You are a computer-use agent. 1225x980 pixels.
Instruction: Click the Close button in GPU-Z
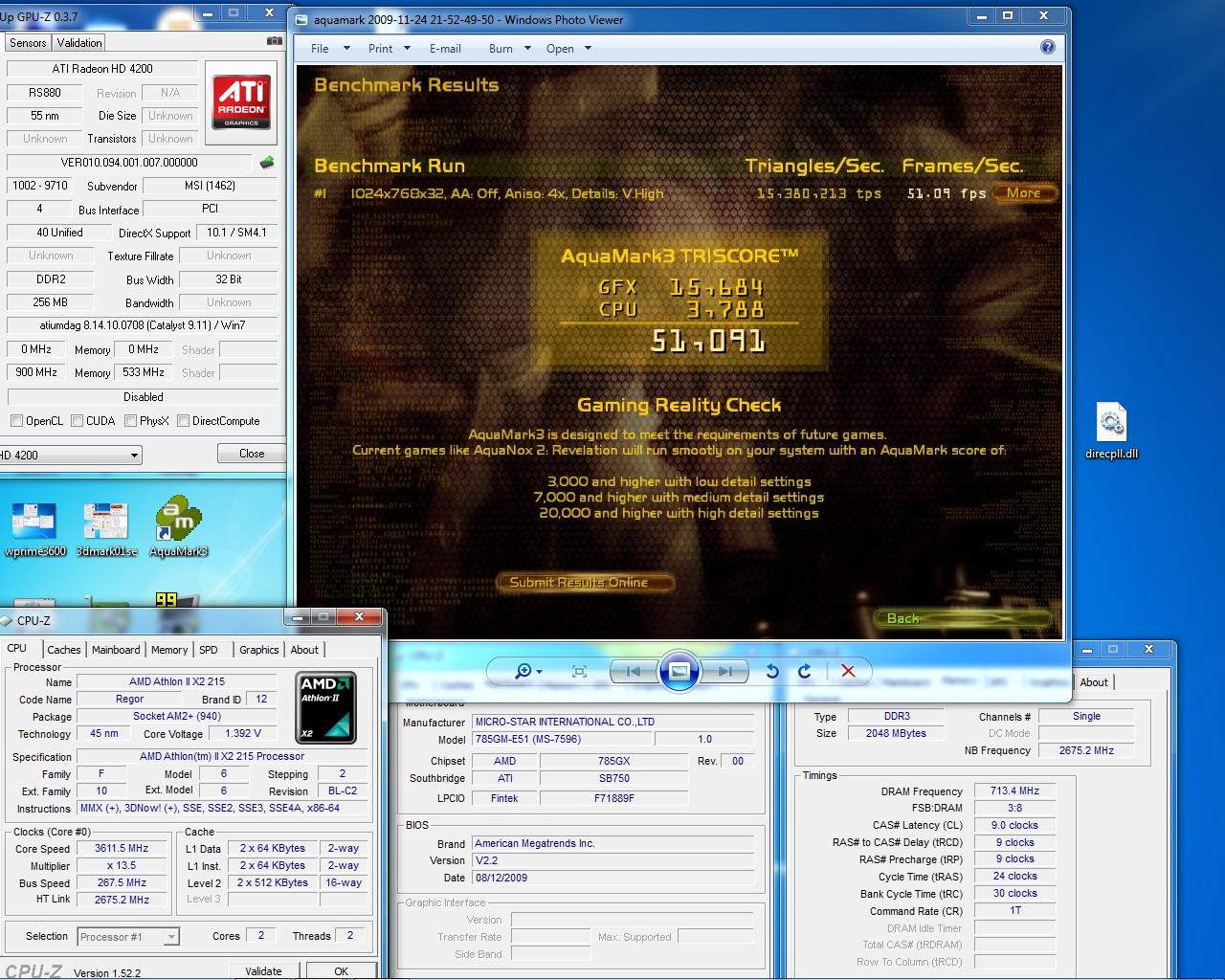click(x=252, y=454)
